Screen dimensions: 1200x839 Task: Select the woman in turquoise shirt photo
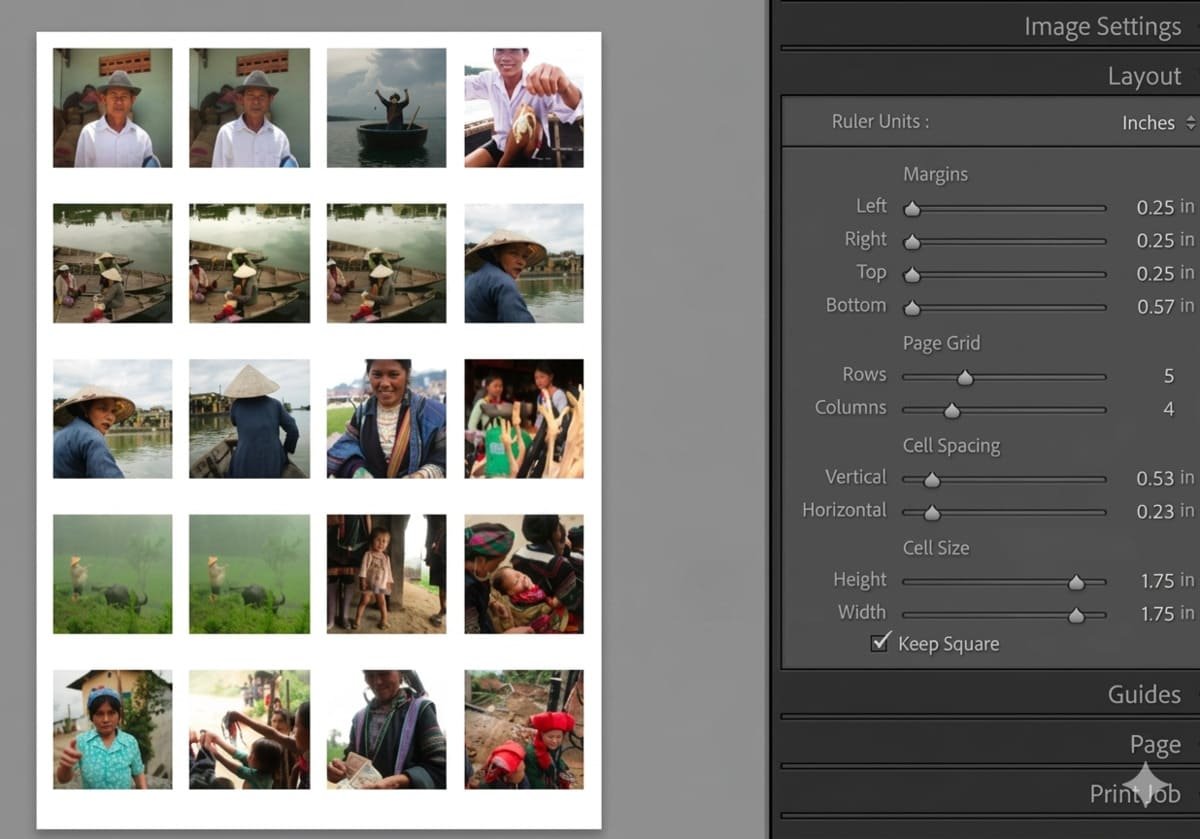[113, 729]
